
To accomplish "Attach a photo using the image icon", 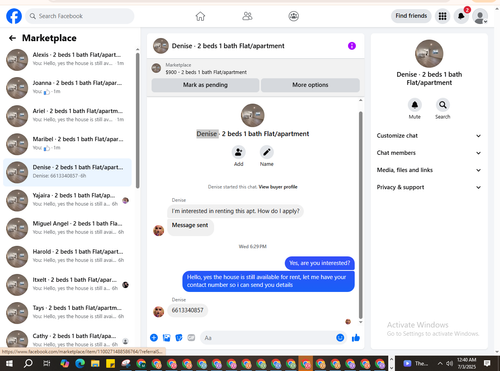I will 166,338.
